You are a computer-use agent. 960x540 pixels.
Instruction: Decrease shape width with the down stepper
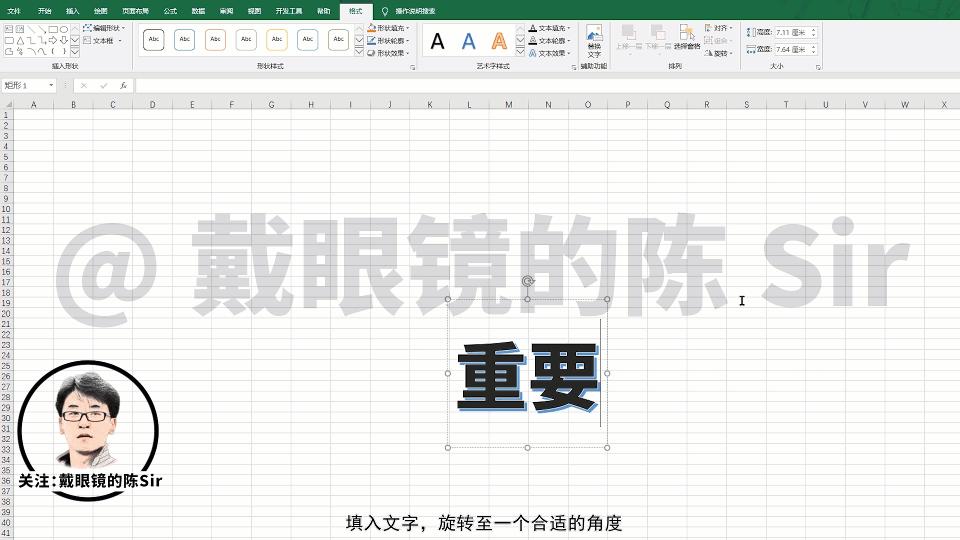point(814,51)
